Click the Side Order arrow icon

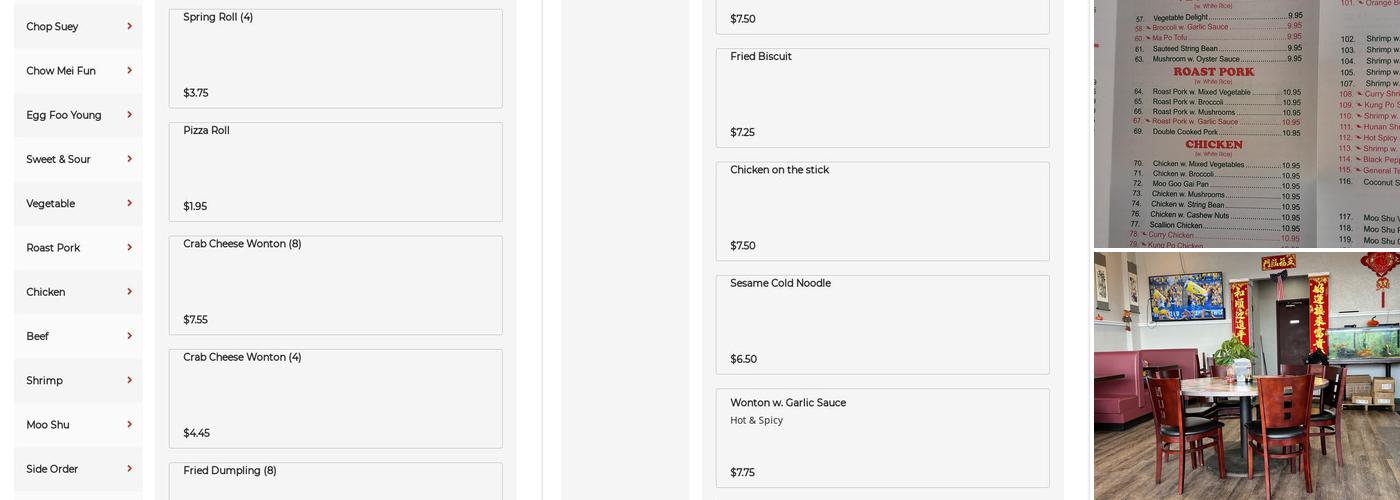pyautogui.click(x=129, y=468)
